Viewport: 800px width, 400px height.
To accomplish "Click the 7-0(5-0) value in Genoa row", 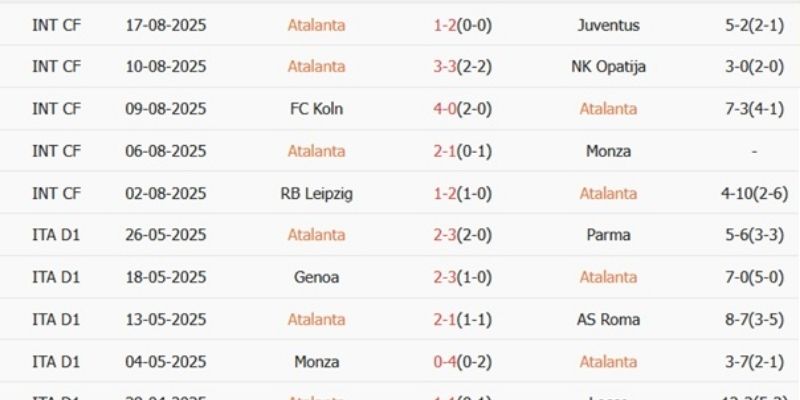I will click(753, 277).
